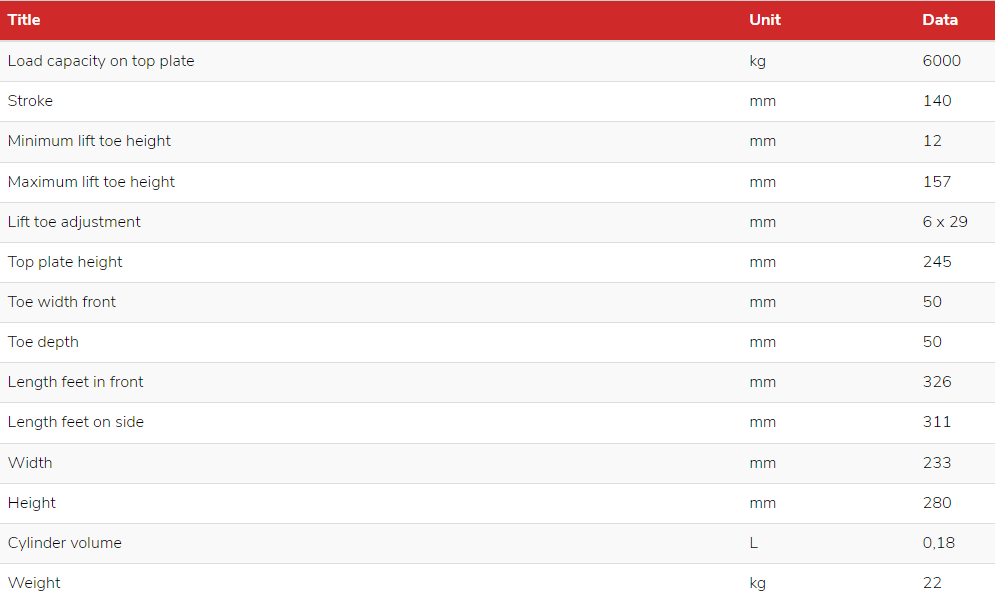Click the Lift toe adjustment value 6 x 29

[x=945, y=222]
